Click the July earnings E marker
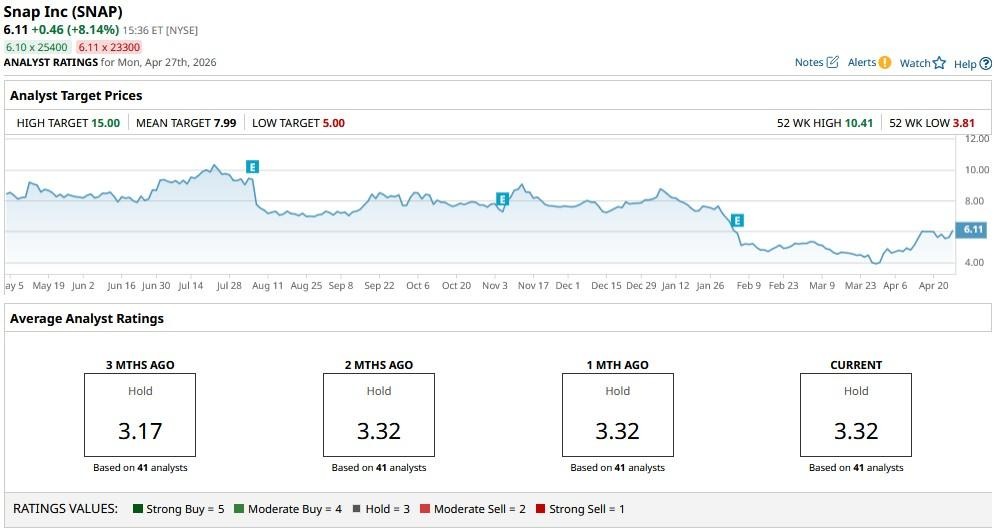 252,167
